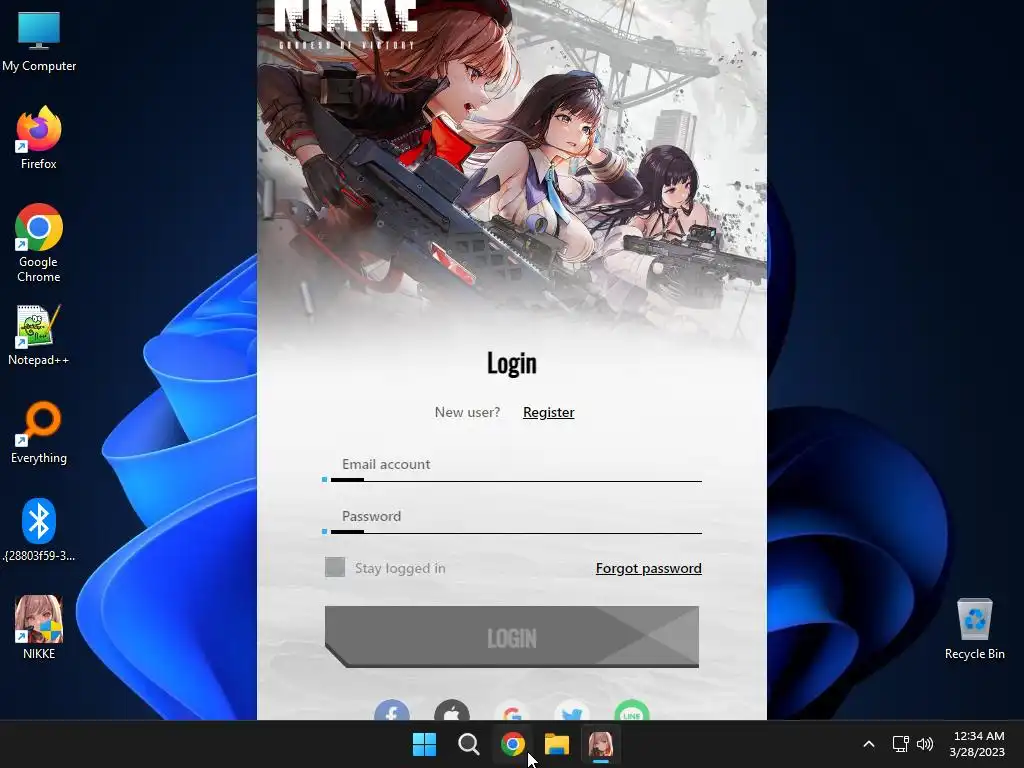Open network status tray icon
This screenshot has width=1024, height=768.
tap(901, 744)
